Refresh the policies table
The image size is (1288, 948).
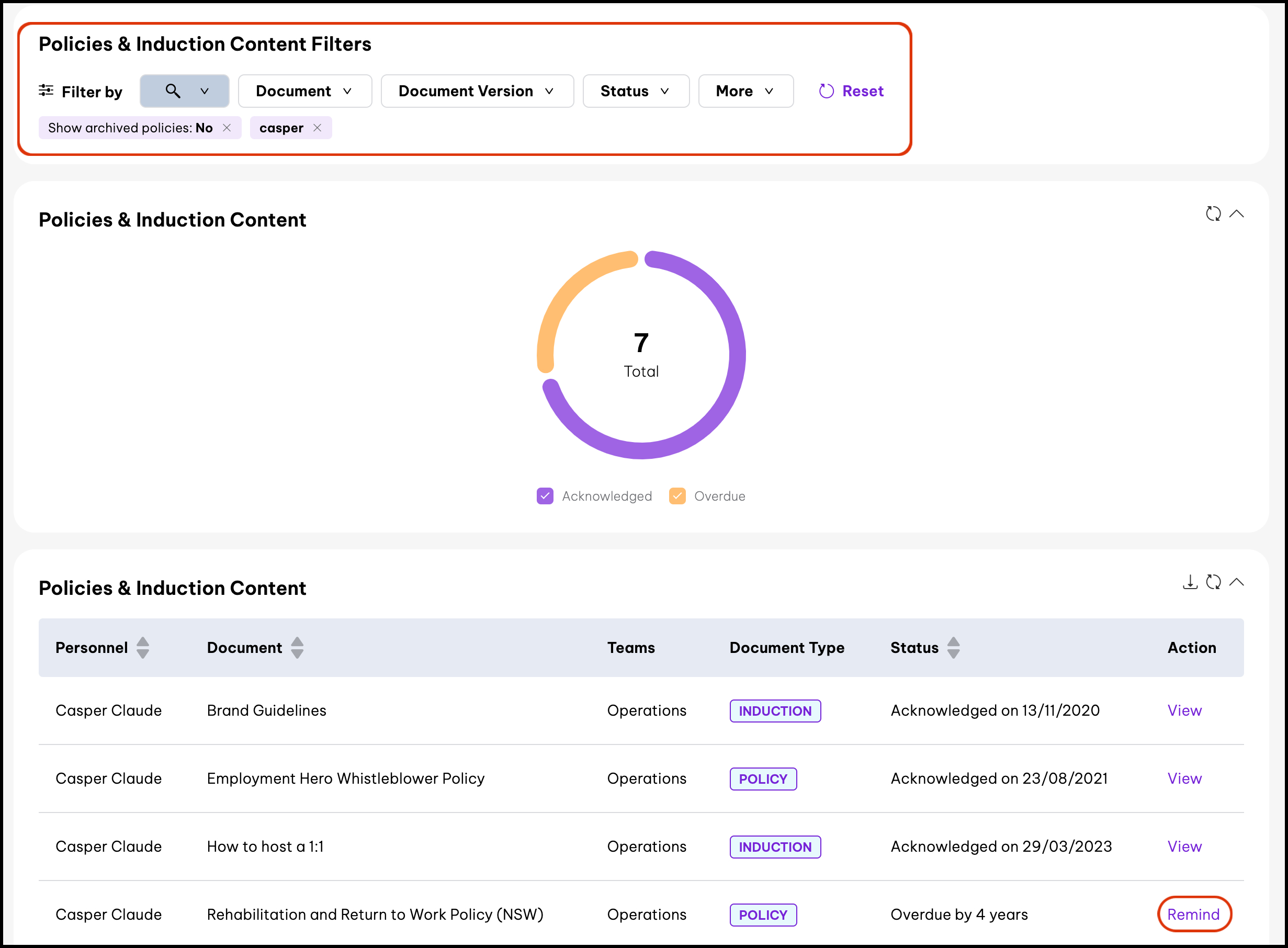(1213, 582)
